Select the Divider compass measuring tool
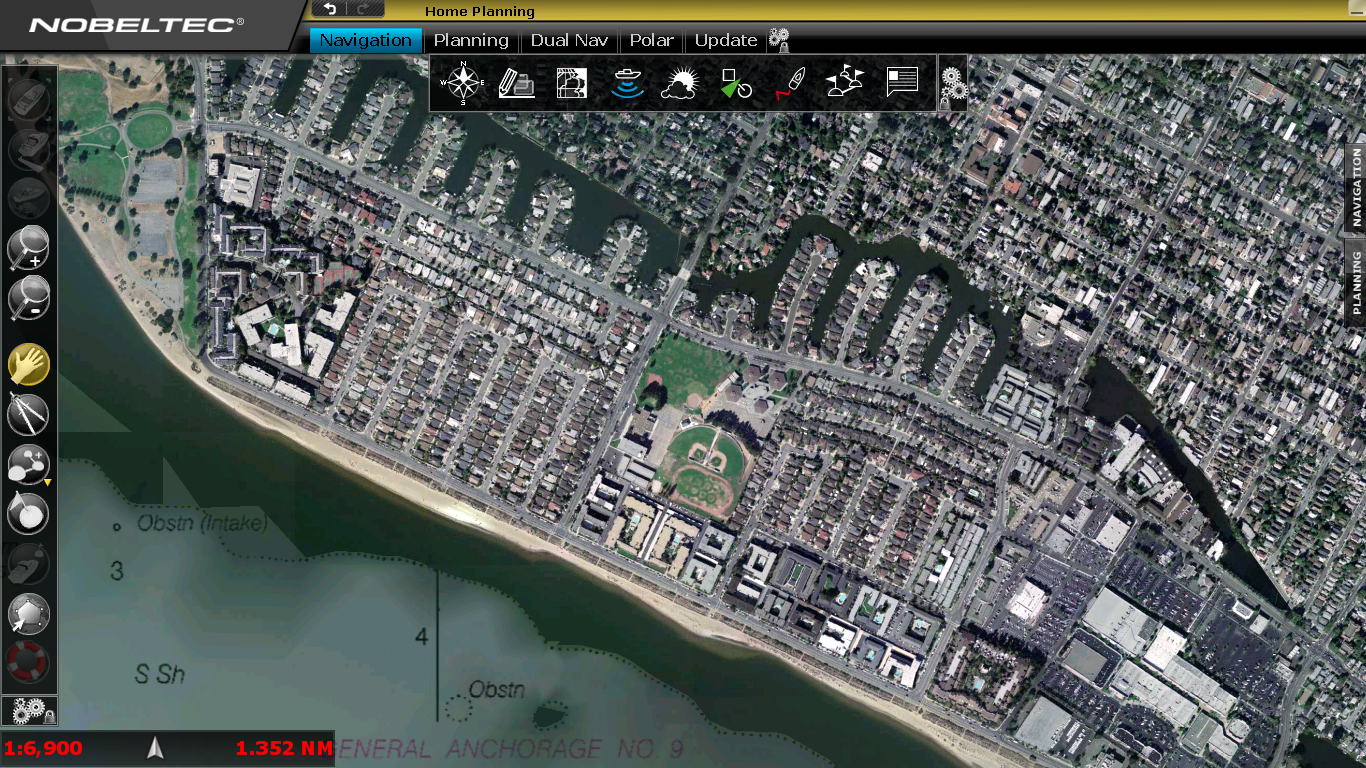1366x768 pixels. [x=29, y=414]
